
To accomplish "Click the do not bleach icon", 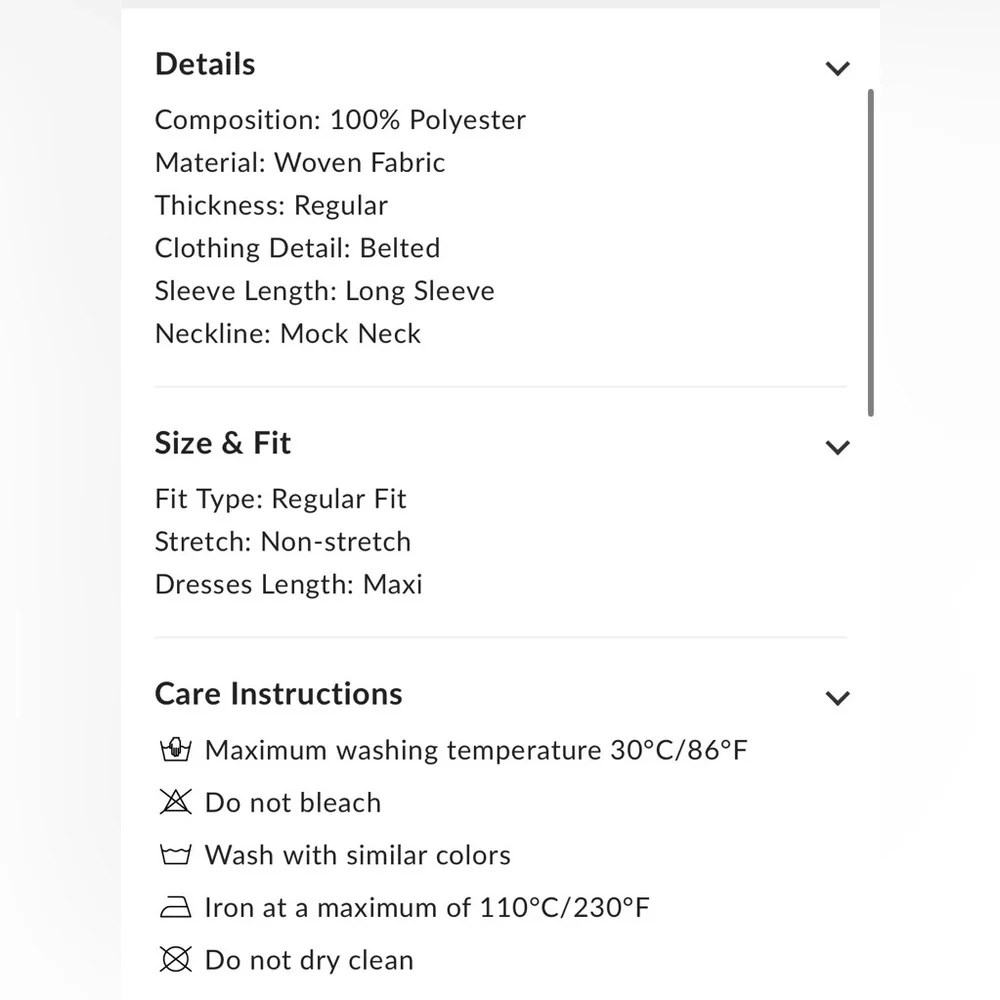I will pyautogui.click(x=175, y=802).
